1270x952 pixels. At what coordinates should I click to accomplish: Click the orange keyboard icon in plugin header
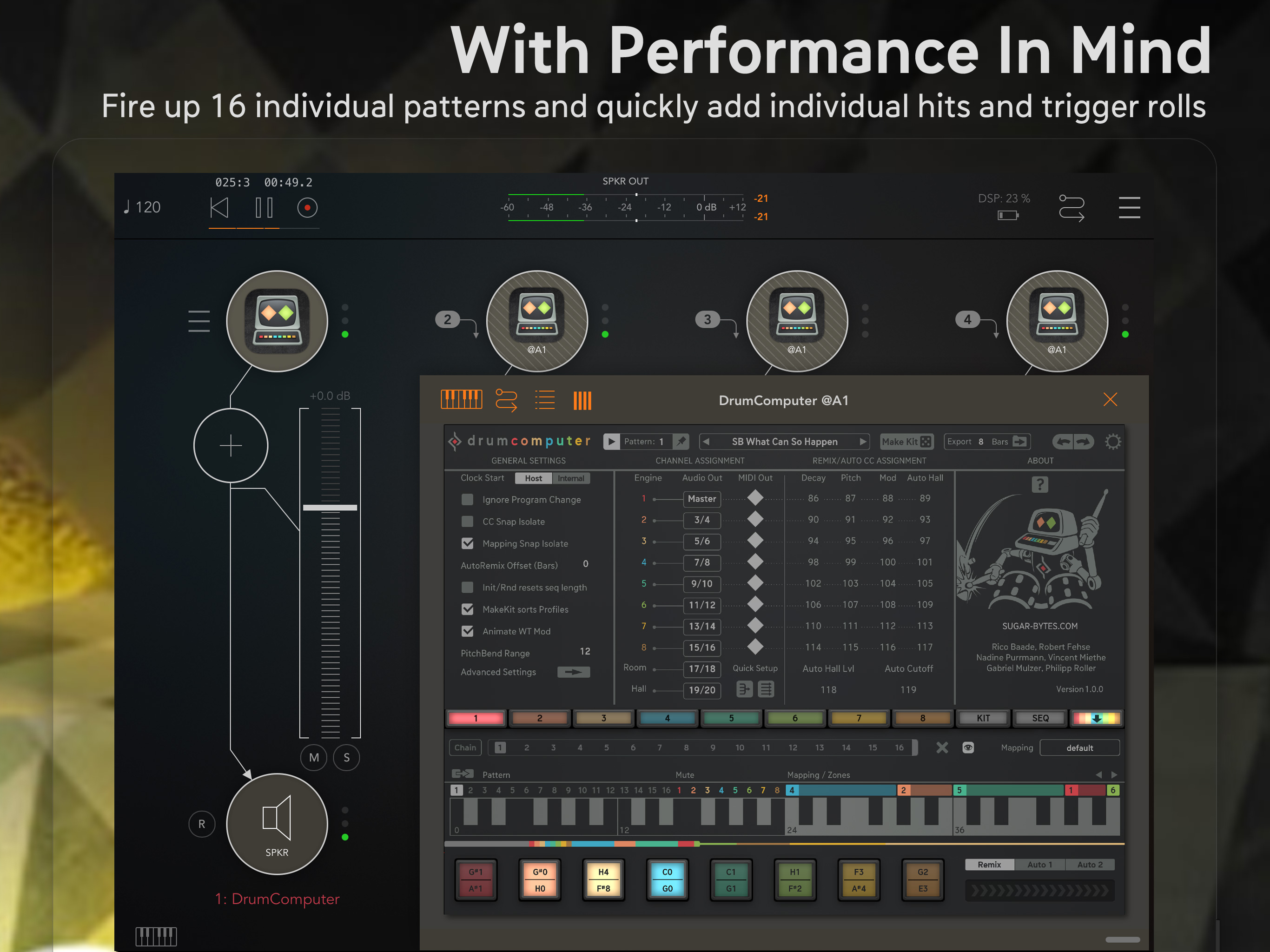461,400
